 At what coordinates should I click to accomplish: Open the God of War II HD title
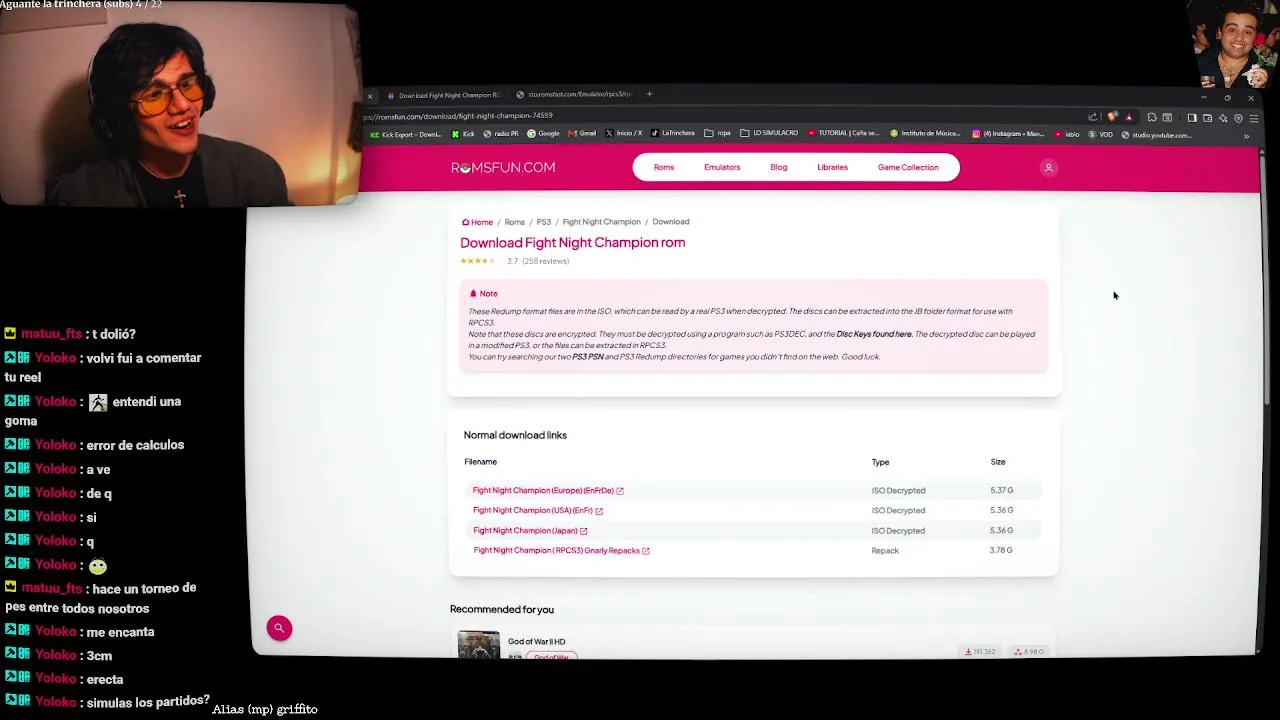point(536,642)
